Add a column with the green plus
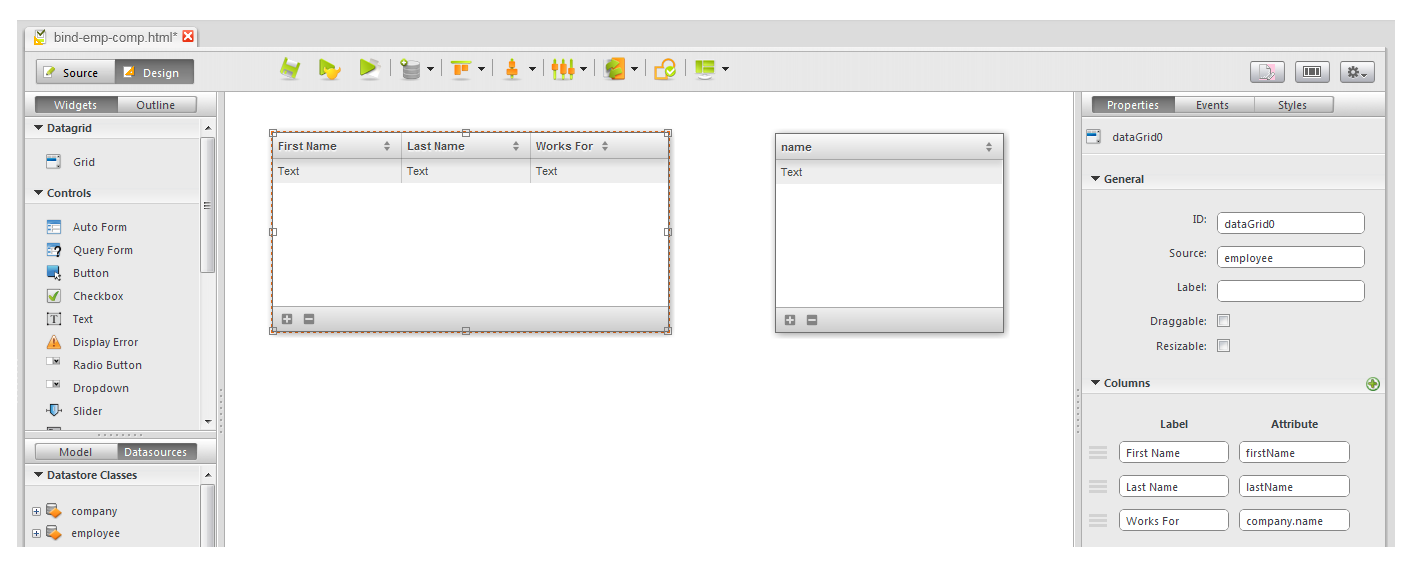1425x573 pixels. coord(1373,383)
